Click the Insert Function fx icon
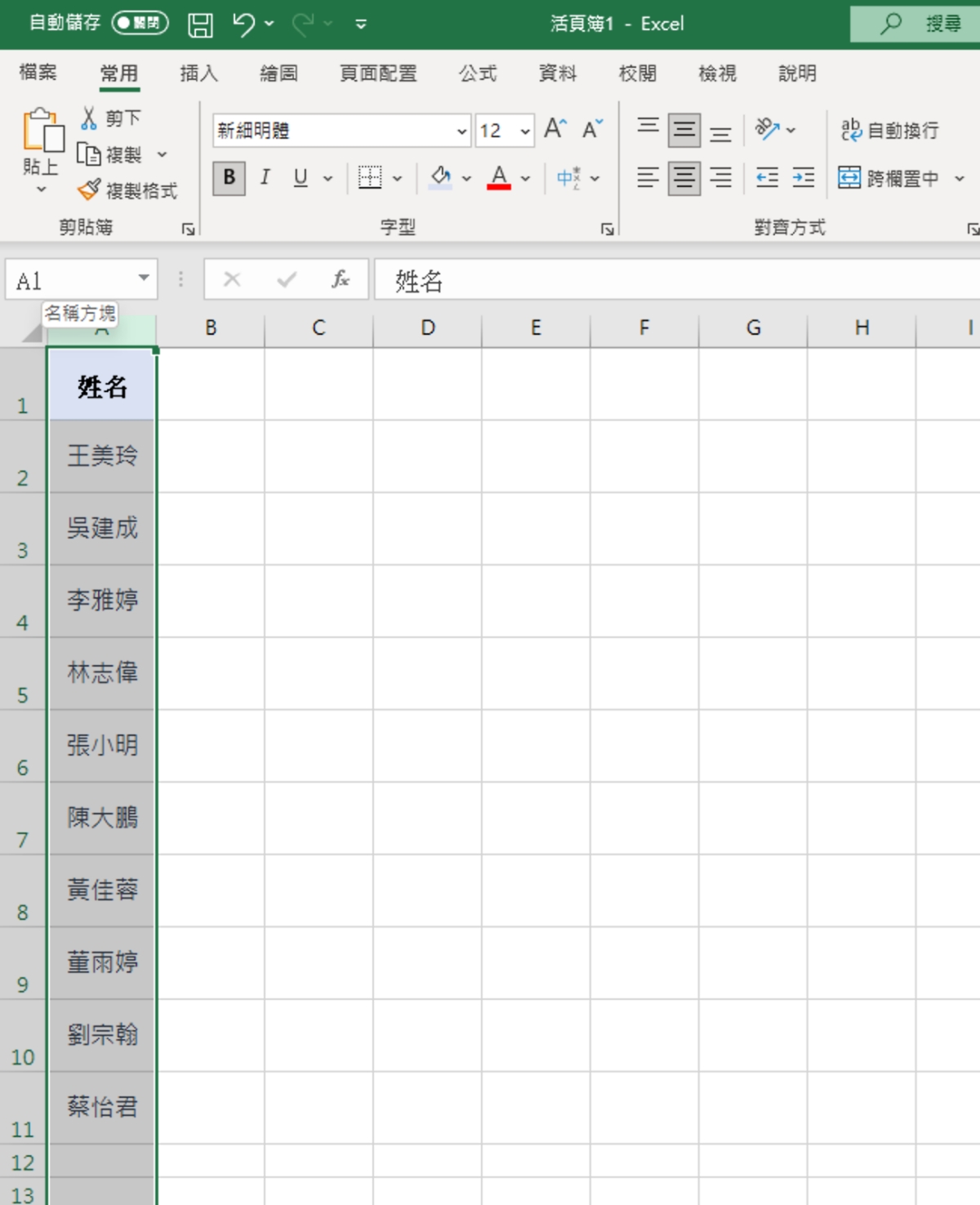 click(x=341, y=280)
